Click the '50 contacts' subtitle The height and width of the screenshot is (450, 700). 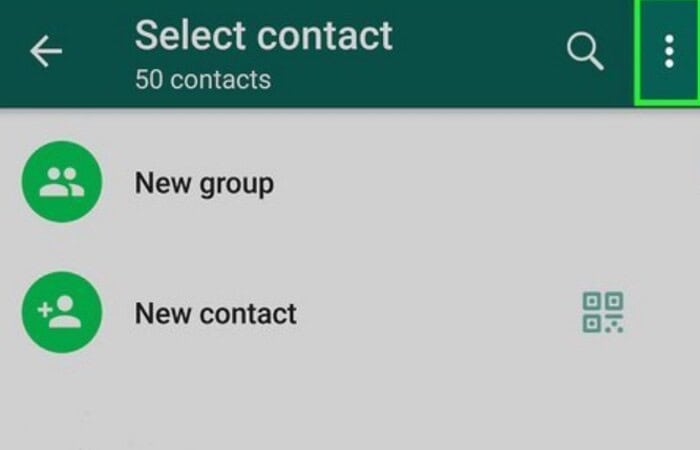(203, 79)
